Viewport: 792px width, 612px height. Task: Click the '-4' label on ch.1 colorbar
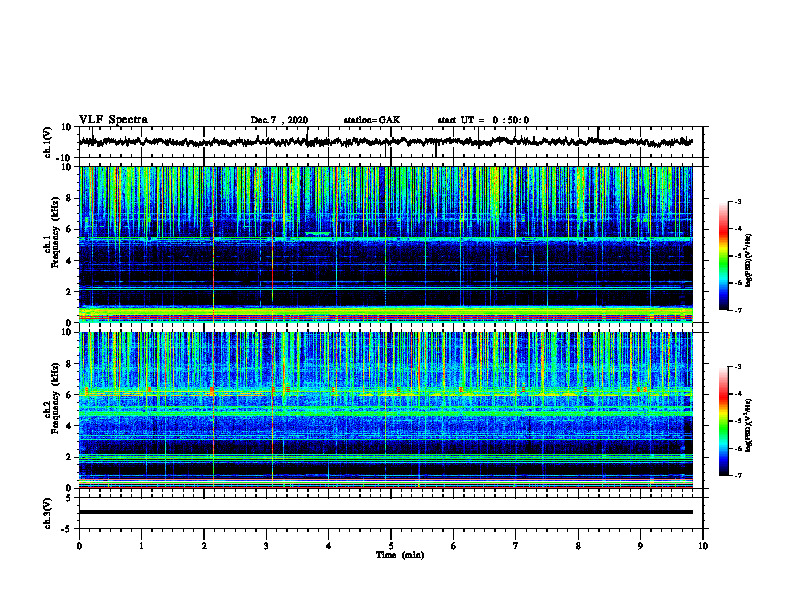tap(737, 229)
